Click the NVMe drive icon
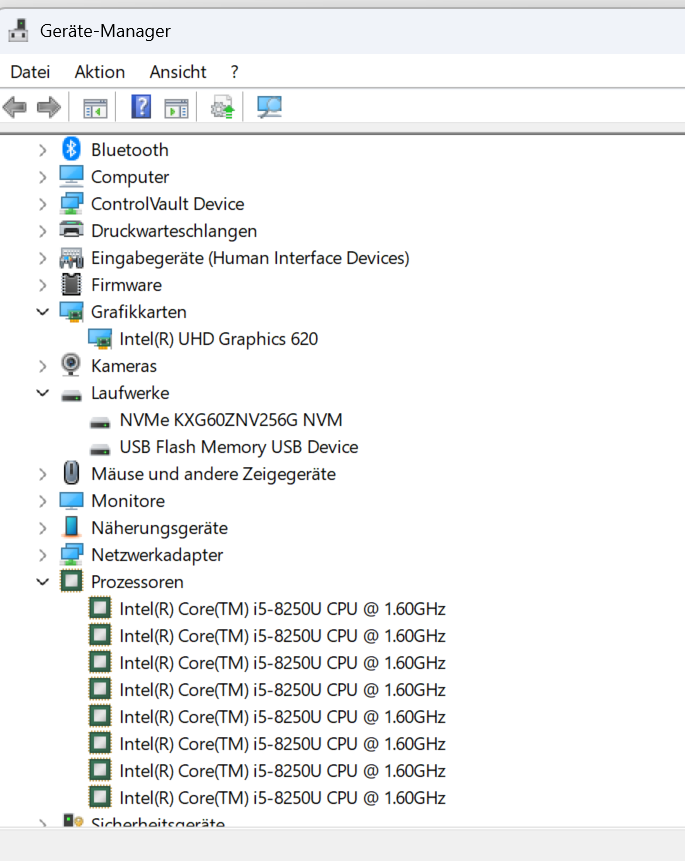Viewport: 685px width, 861px height. pos(100,422)
